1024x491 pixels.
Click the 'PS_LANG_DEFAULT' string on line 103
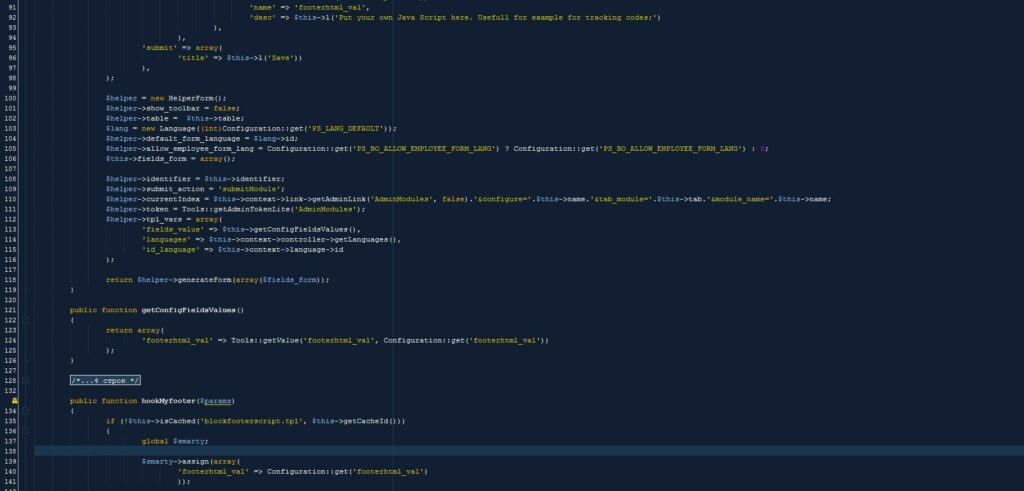pos(347,129)
